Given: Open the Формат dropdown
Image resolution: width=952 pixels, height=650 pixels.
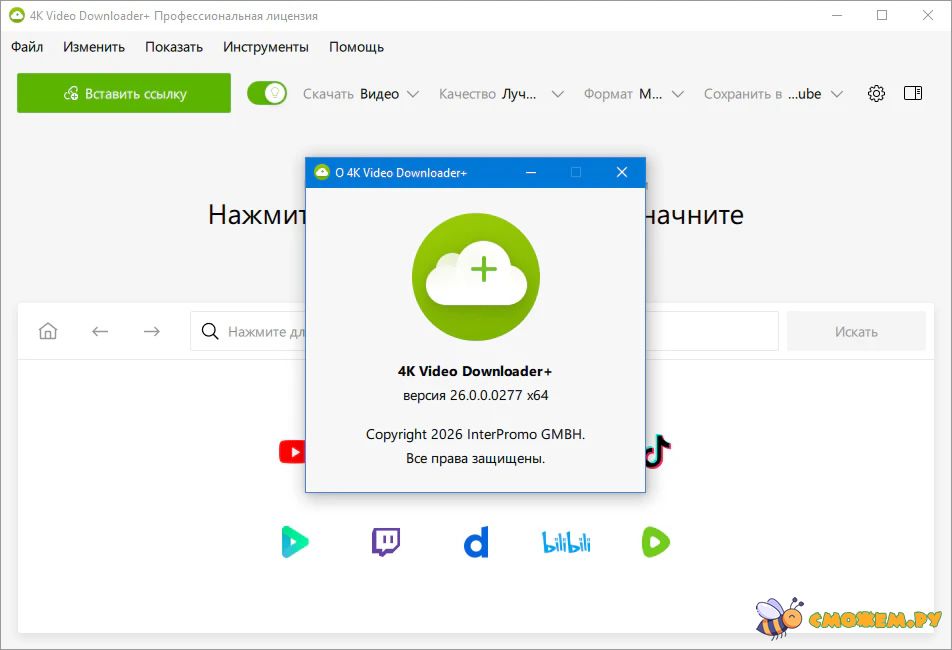Looking at the screenshot, I should tap(634, 94).
